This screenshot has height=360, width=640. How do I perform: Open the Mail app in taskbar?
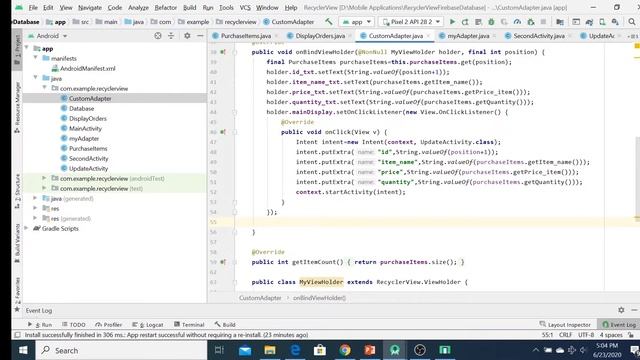[x=245, y=350]
